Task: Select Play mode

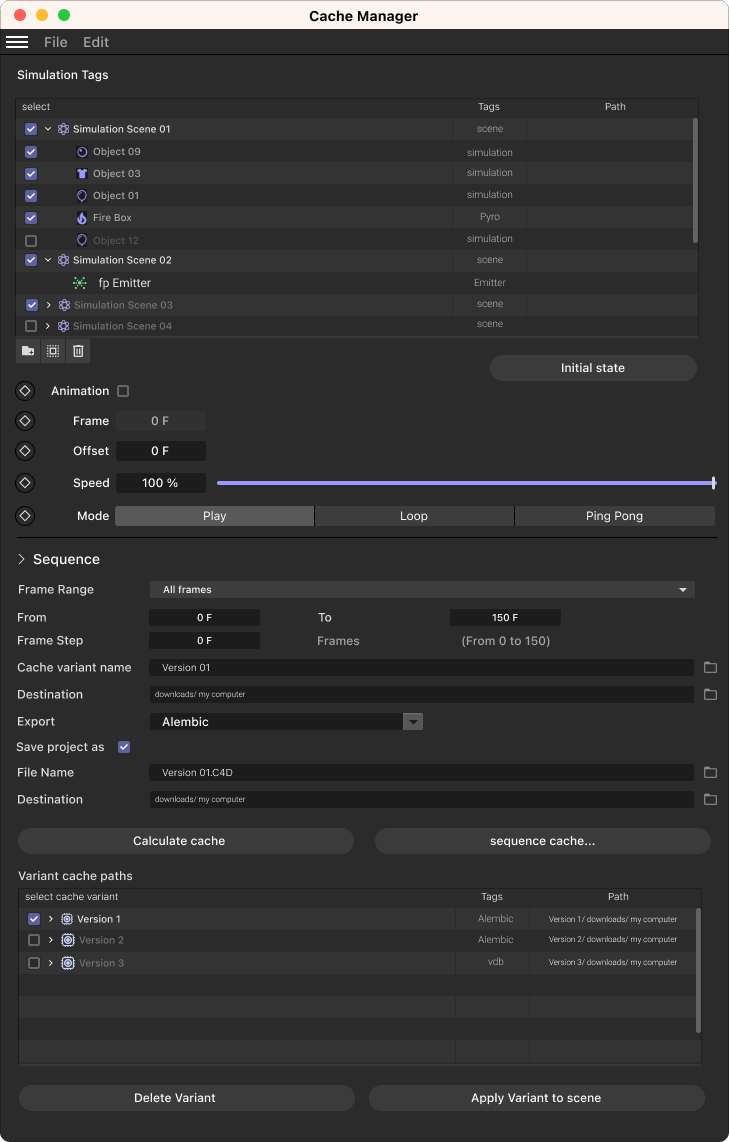Action: [214, 516]
